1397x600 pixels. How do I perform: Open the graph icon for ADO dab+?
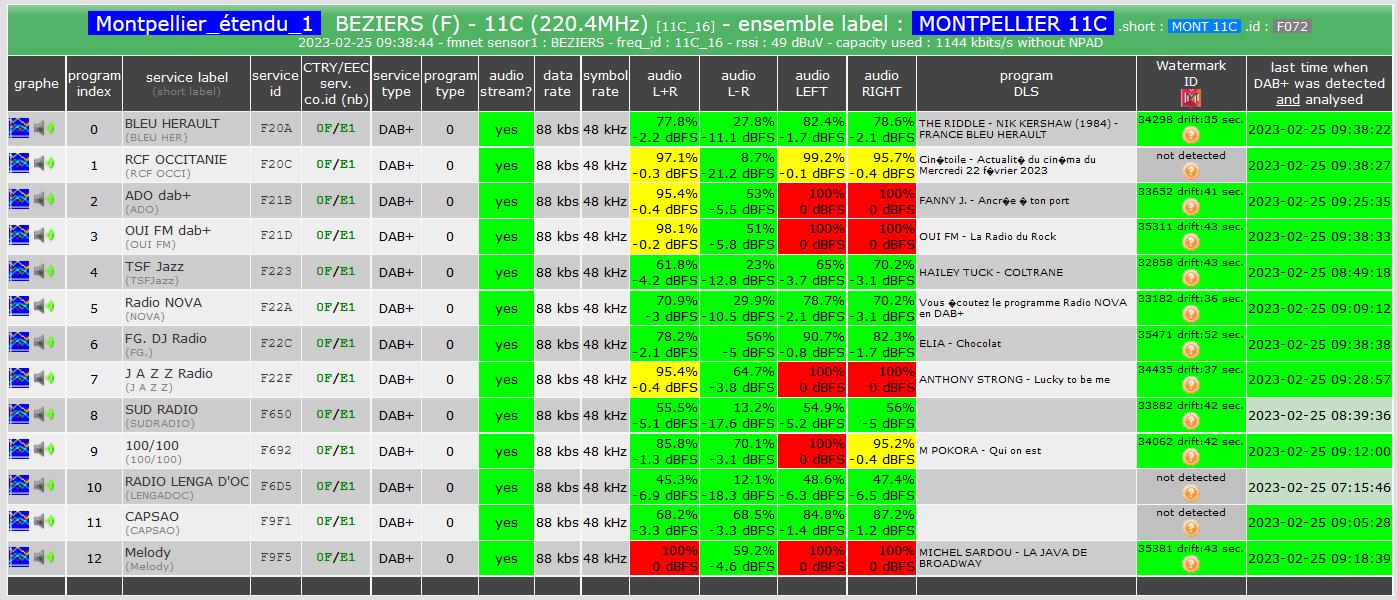point(19,200)
